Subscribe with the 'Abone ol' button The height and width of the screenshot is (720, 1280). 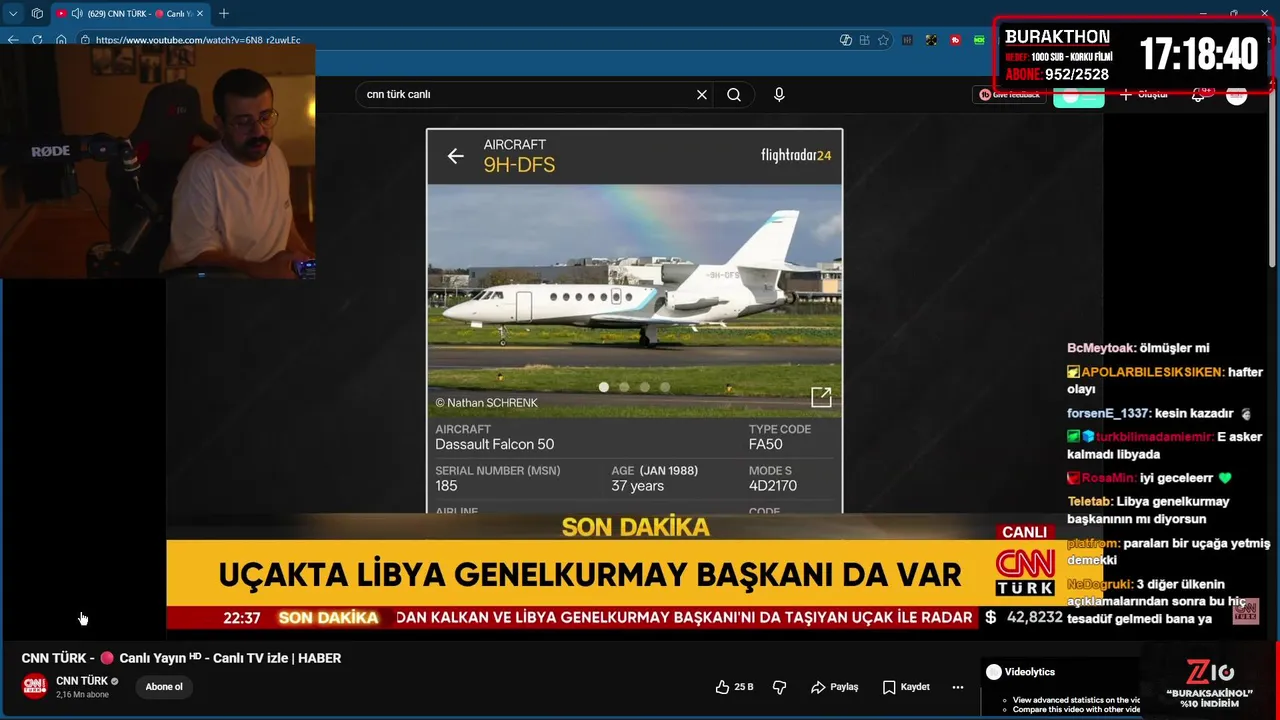tap(164, 687)
